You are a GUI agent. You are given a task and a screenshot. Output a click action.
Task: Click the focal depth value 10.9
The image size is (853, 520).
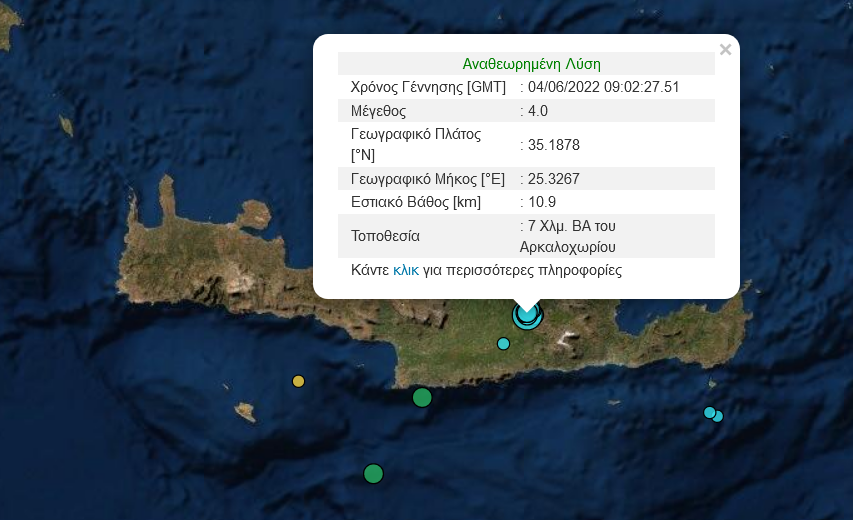point(542,202)
